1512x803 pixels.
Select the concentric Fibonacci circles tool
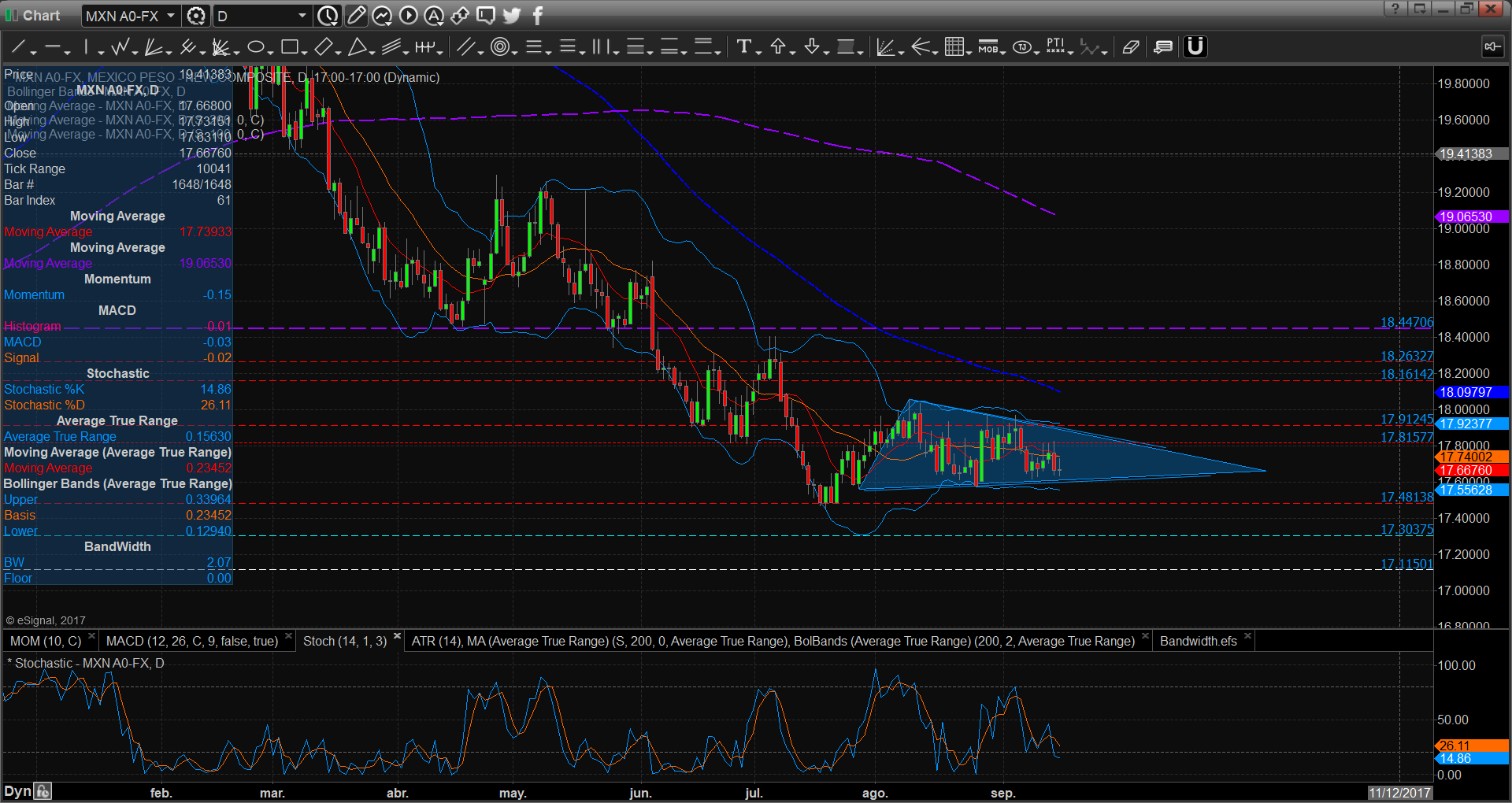pyautogui.click(x=499, y=47)
